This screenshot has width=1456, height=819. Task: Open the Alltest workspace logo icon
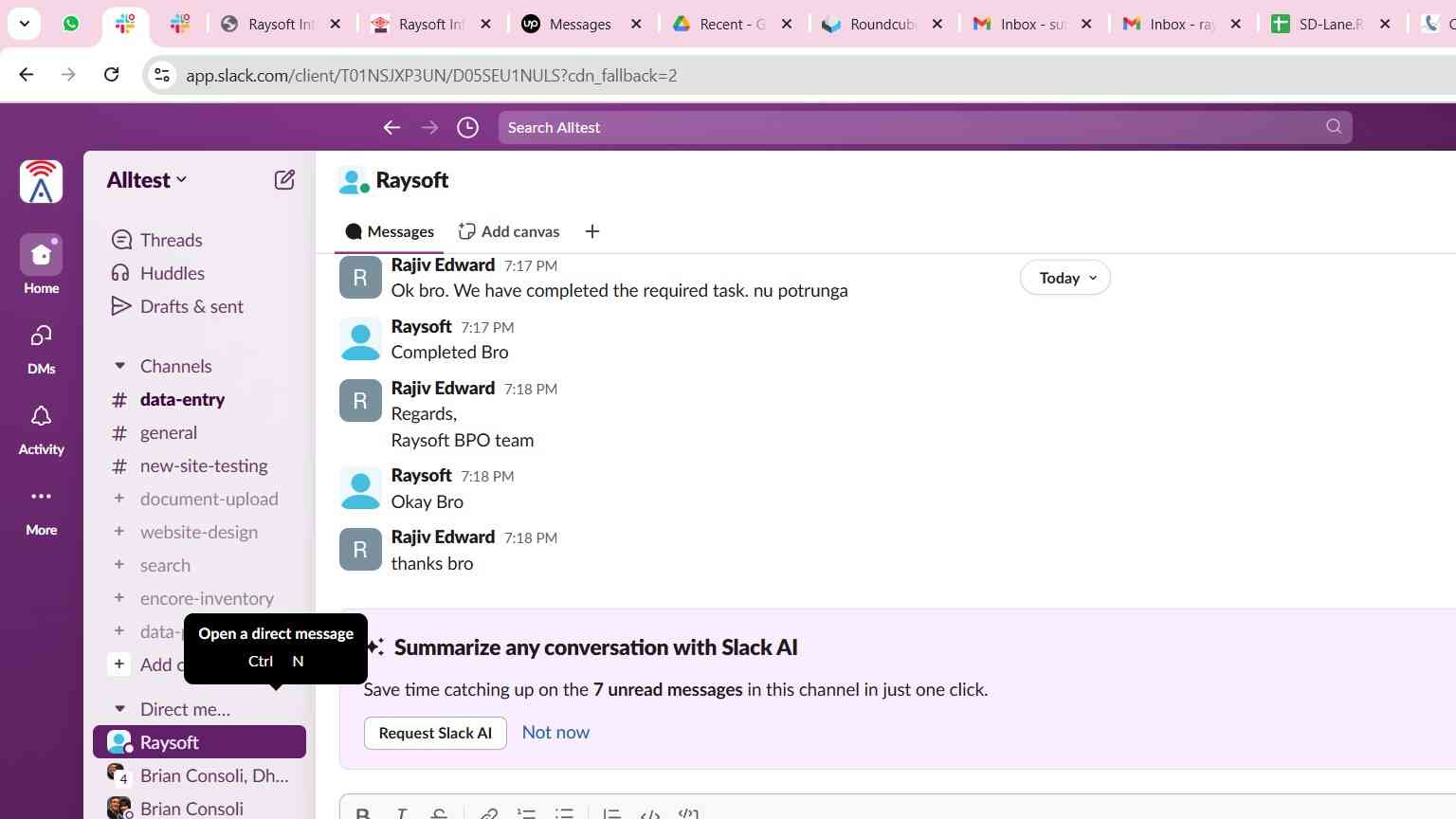click(x=41, y=182)
